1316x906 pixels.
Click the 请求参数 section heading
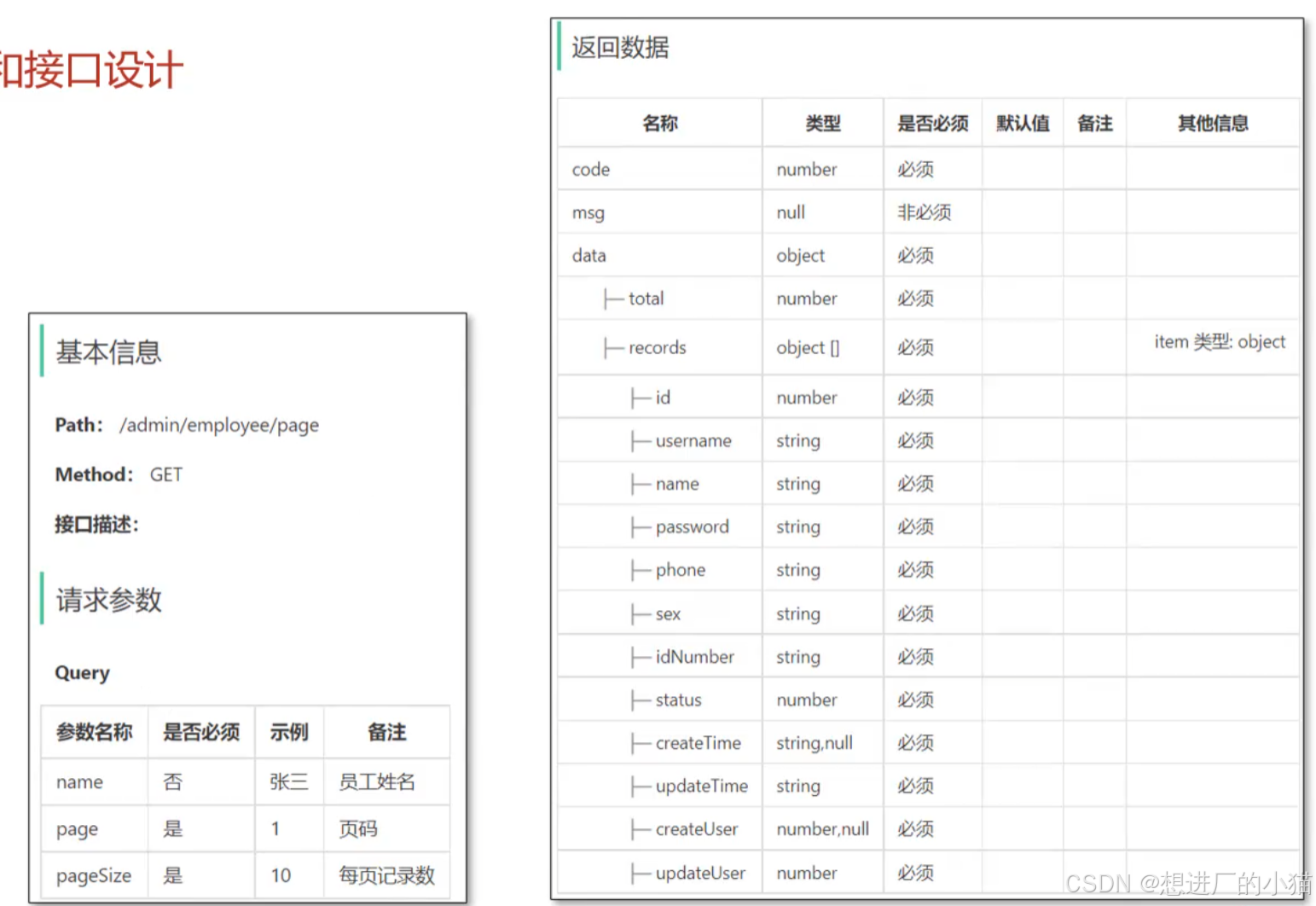click(x=108, y=600)
